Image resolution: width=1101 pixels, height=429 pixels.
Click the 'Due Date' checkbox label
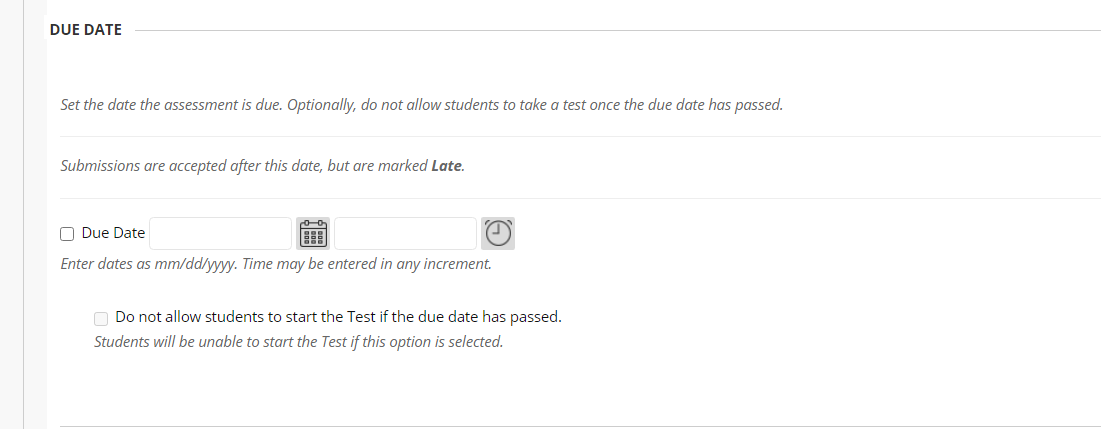coord(113,233)
